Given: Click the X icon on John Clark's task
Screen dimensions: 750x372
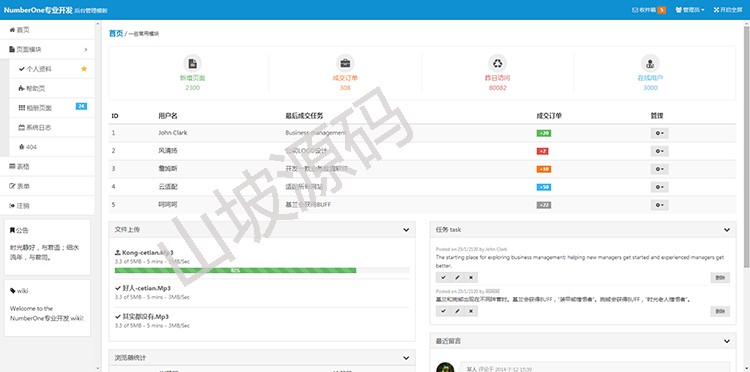Looking at the screenshot, I should click(471, 277).
